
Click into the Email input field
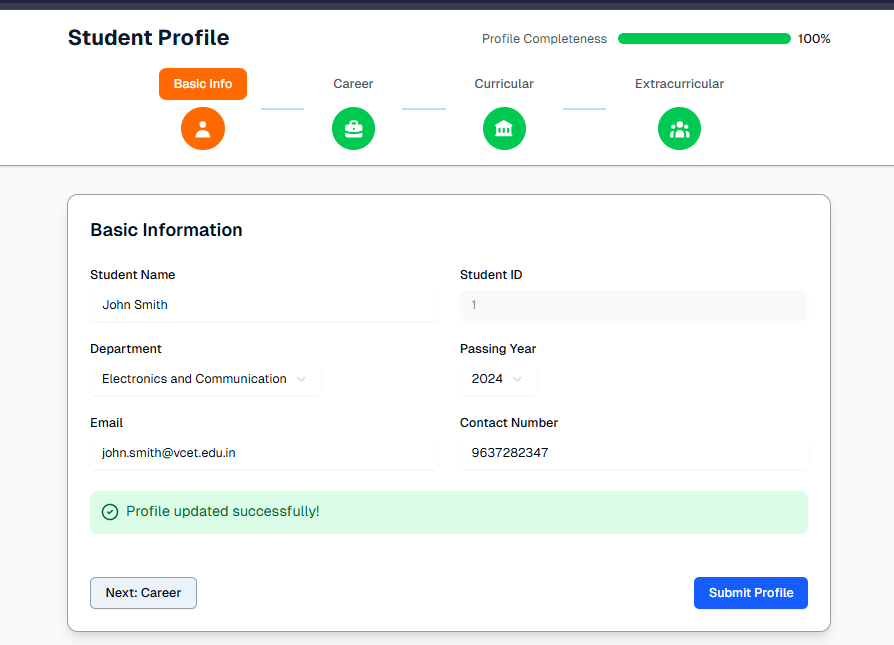[x=264, y=453]
